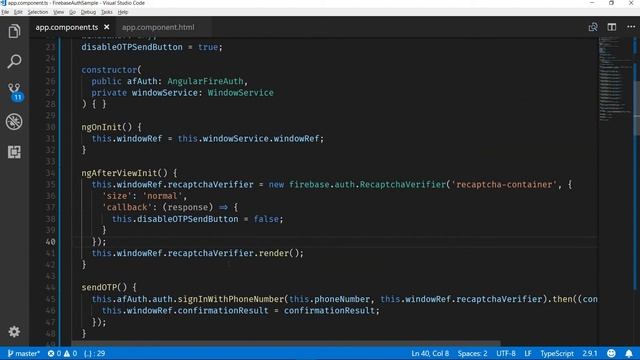Click 'confirmationResult;' at end of line 46
Screen dimensions: 640x360
click(332, 311)
